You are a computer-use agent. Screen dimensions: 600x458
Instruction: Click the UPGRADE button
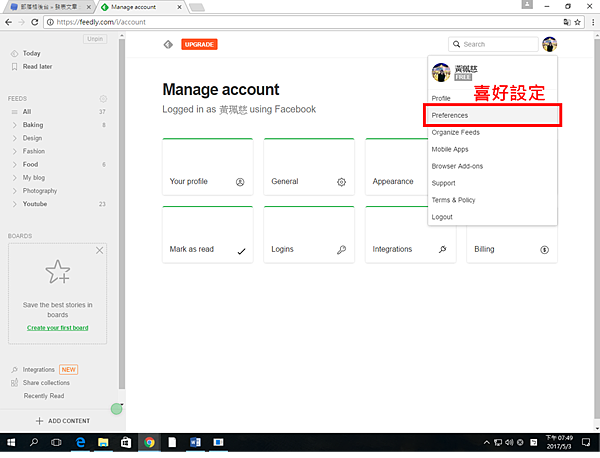click(x=199, y=45)
